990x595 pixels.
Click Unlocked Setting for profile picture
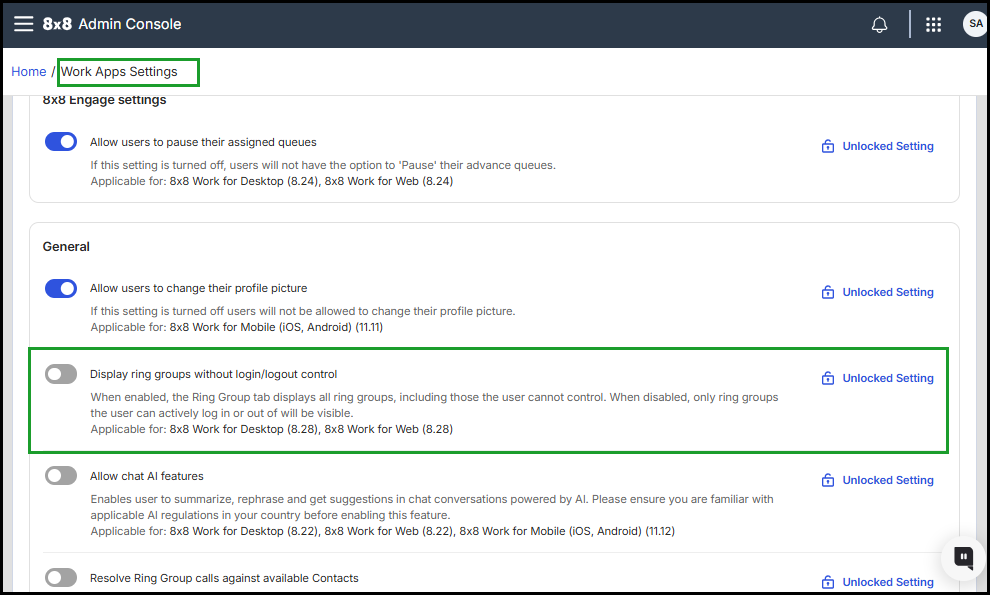[887, 292]
